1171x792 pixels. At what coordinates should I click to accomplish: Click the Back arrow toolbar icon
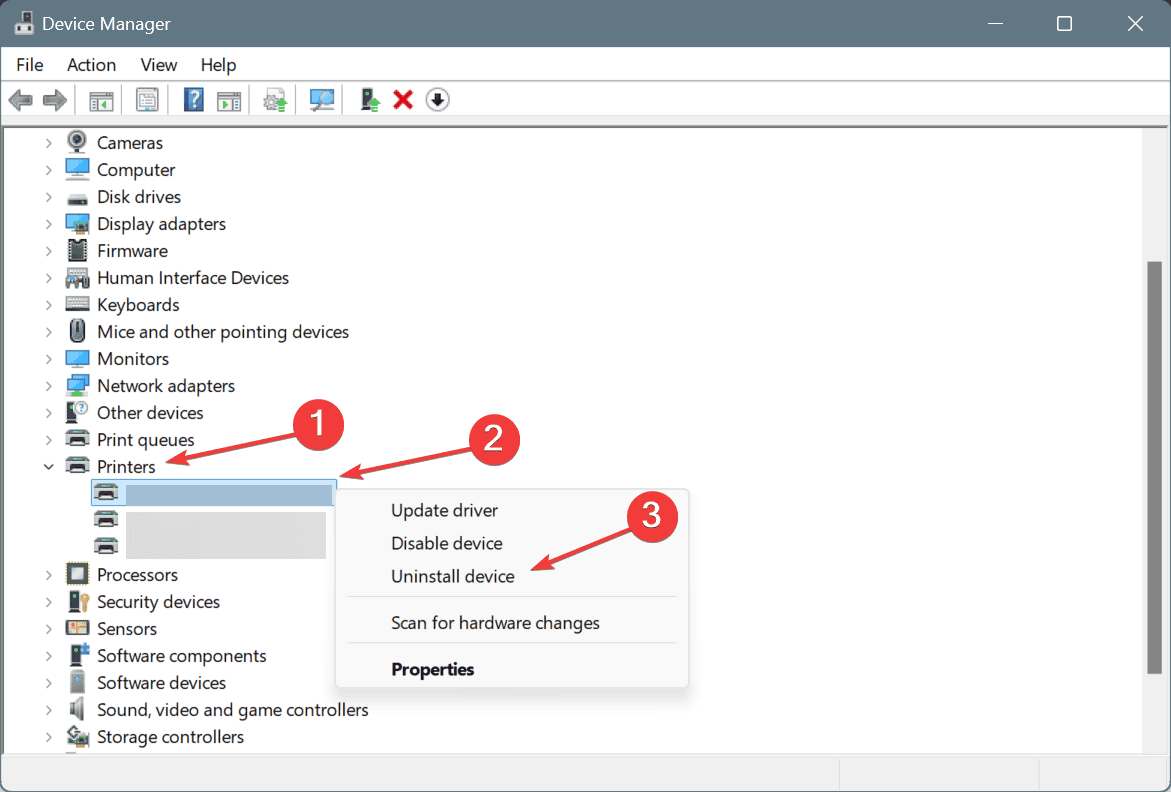pos(21,99)
